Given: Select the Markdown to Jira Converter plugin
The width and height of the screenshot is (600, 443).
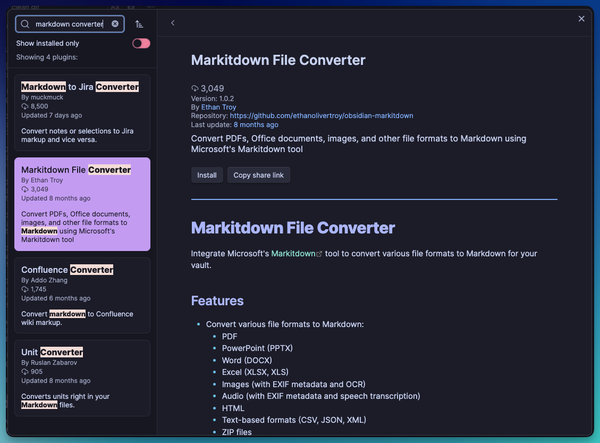Looking at the screenshot, I should pos(82,111).
